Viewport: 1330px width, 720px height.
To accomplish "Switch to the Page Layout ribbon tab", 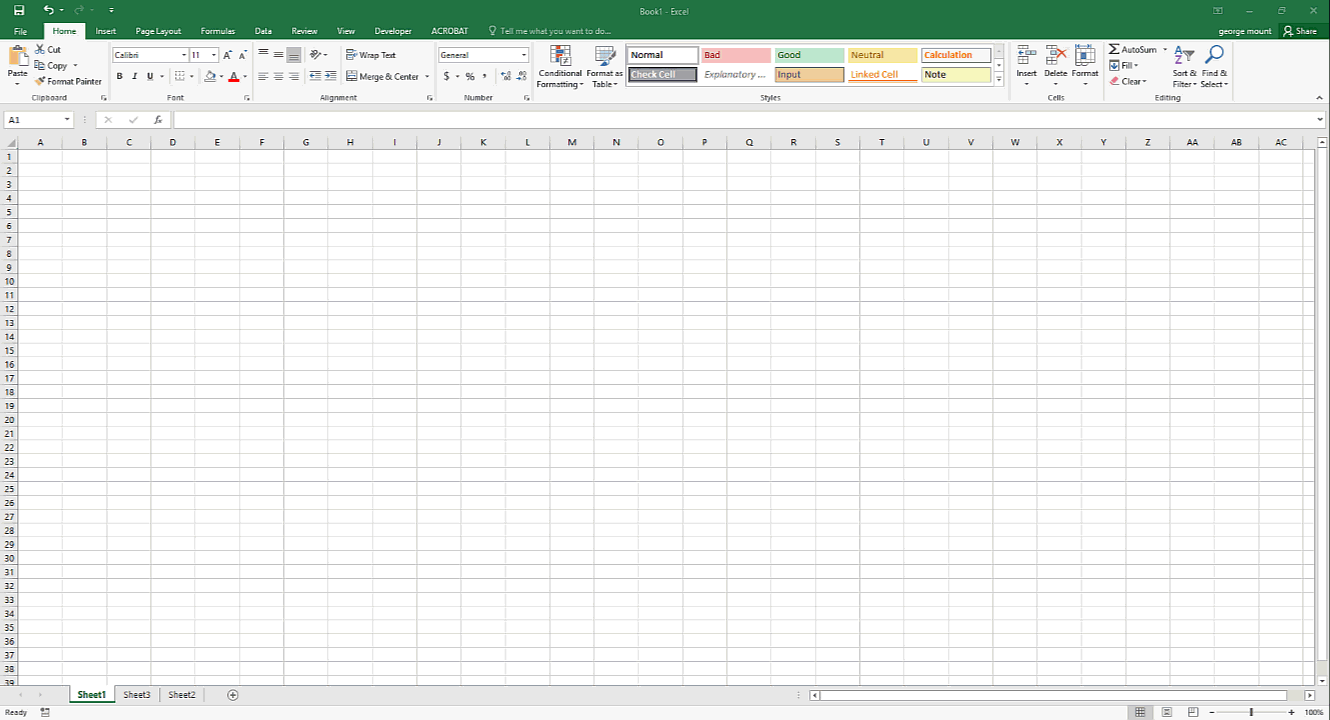I will tap(158, 31).
